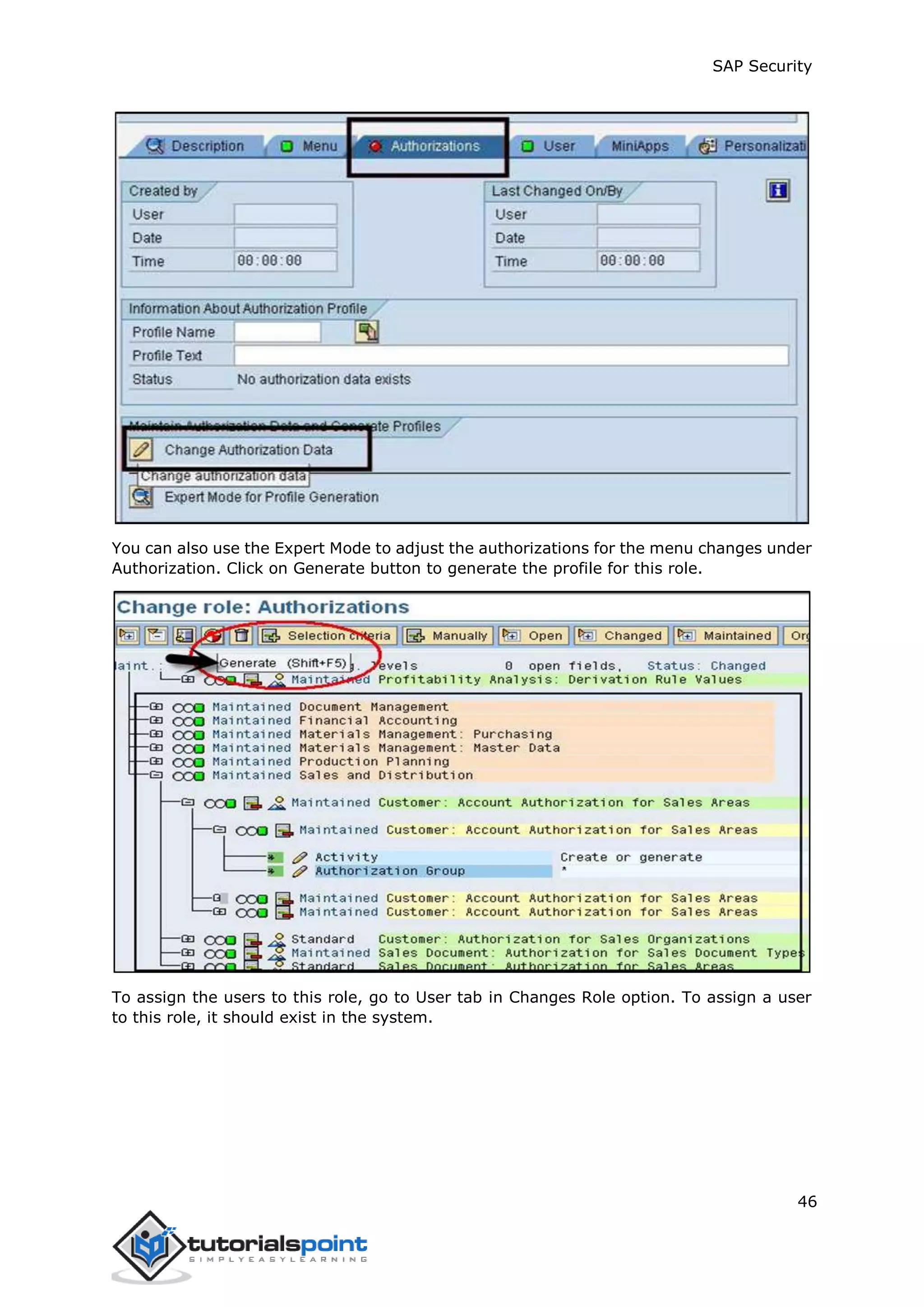
Task: Click the Expert Mode magnifier icon
Action: pos(141,497)
